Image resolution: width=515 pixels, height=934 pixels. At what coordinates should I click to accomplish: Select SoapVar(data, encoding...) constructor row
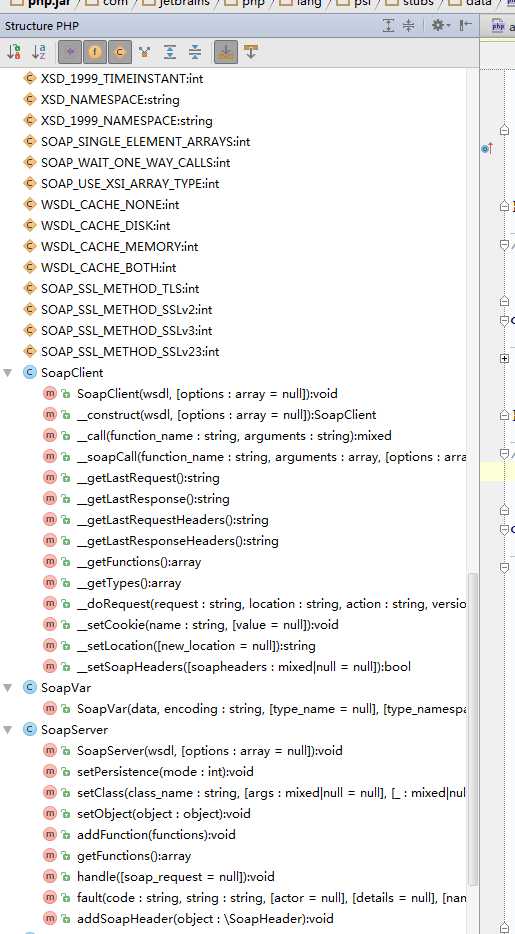point(271,709)
